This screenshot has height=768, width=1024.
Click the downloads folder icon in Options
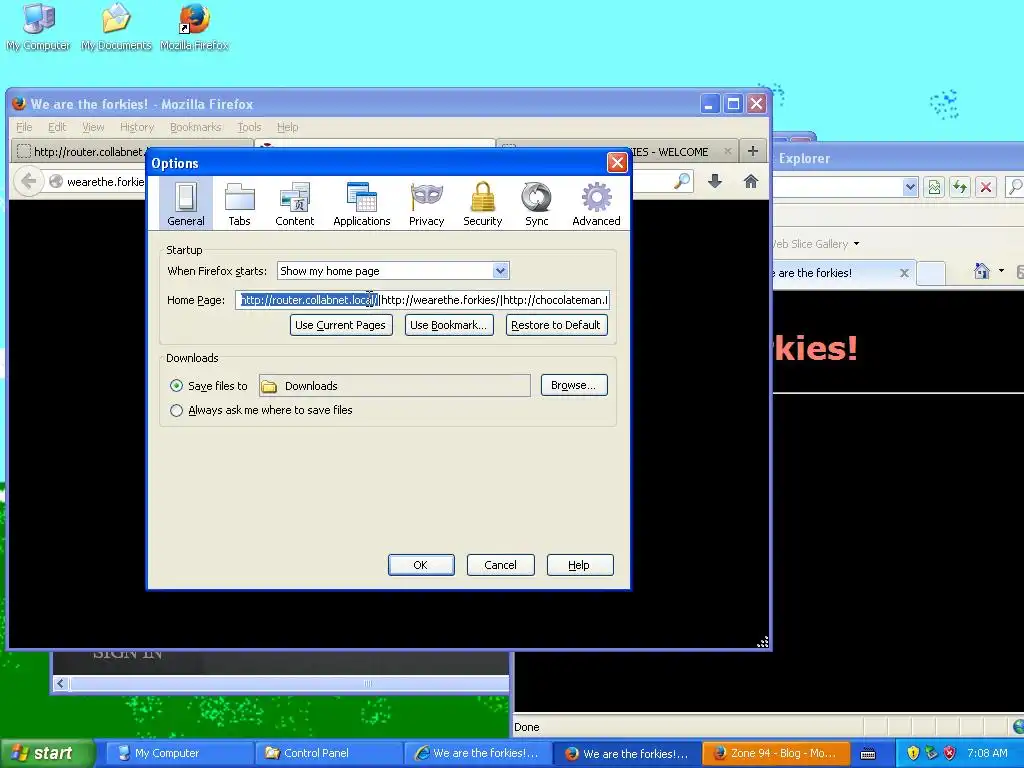[268, 387]
